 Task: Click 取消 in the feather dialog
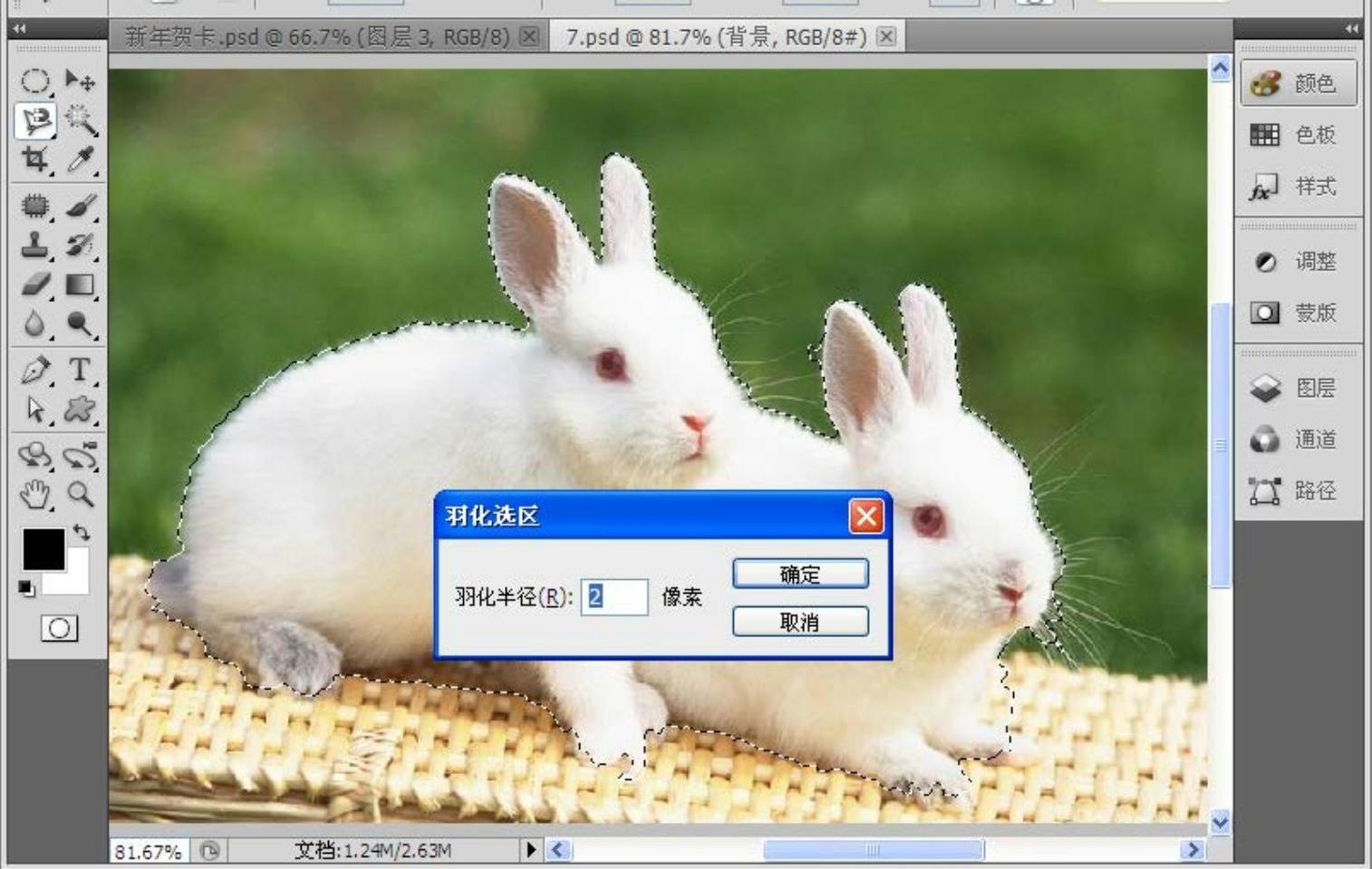click(x=799, y=623)
